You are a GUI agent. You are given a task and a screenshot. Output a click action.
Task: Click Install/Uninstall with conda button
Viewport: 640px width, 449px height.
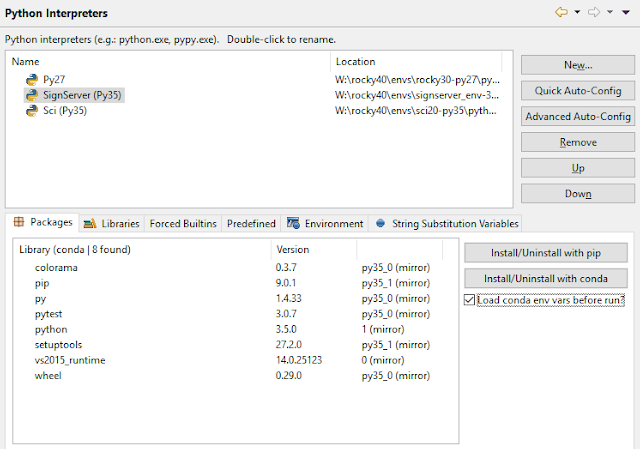(546, 278)
